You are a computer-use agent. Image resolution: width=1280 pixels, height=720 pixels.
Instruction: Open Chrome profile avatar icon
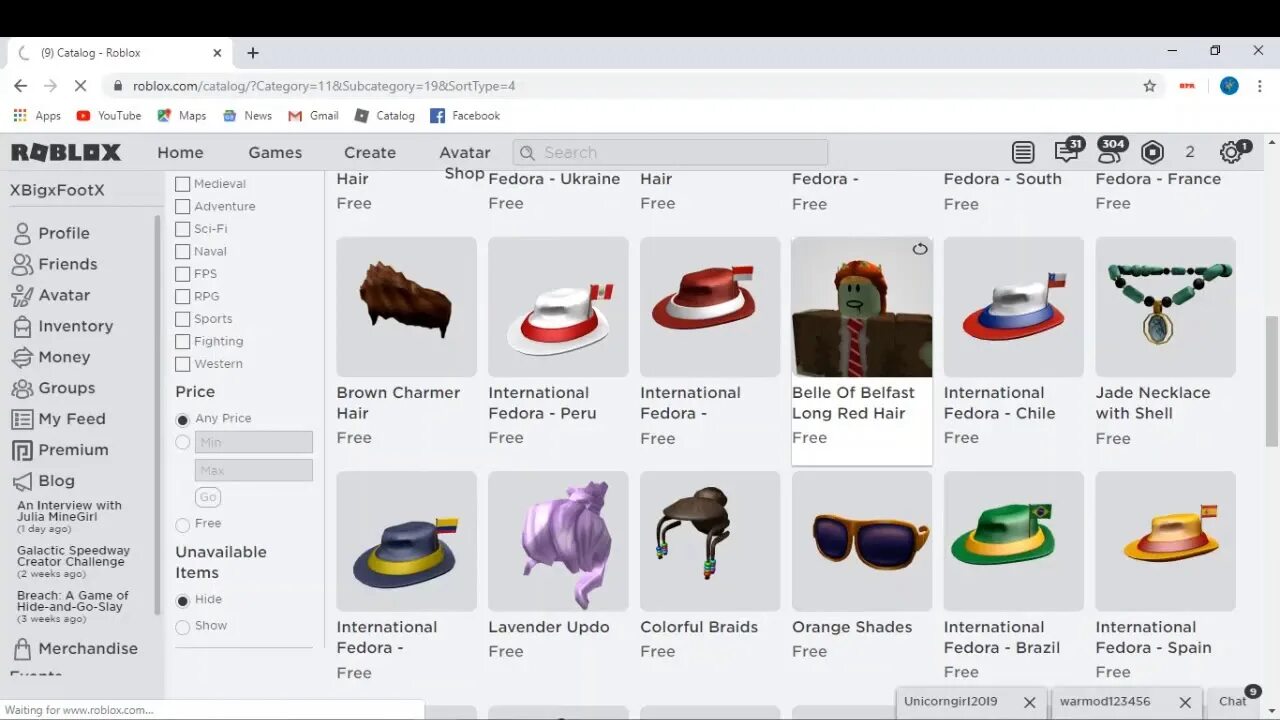coord(1229,86)
